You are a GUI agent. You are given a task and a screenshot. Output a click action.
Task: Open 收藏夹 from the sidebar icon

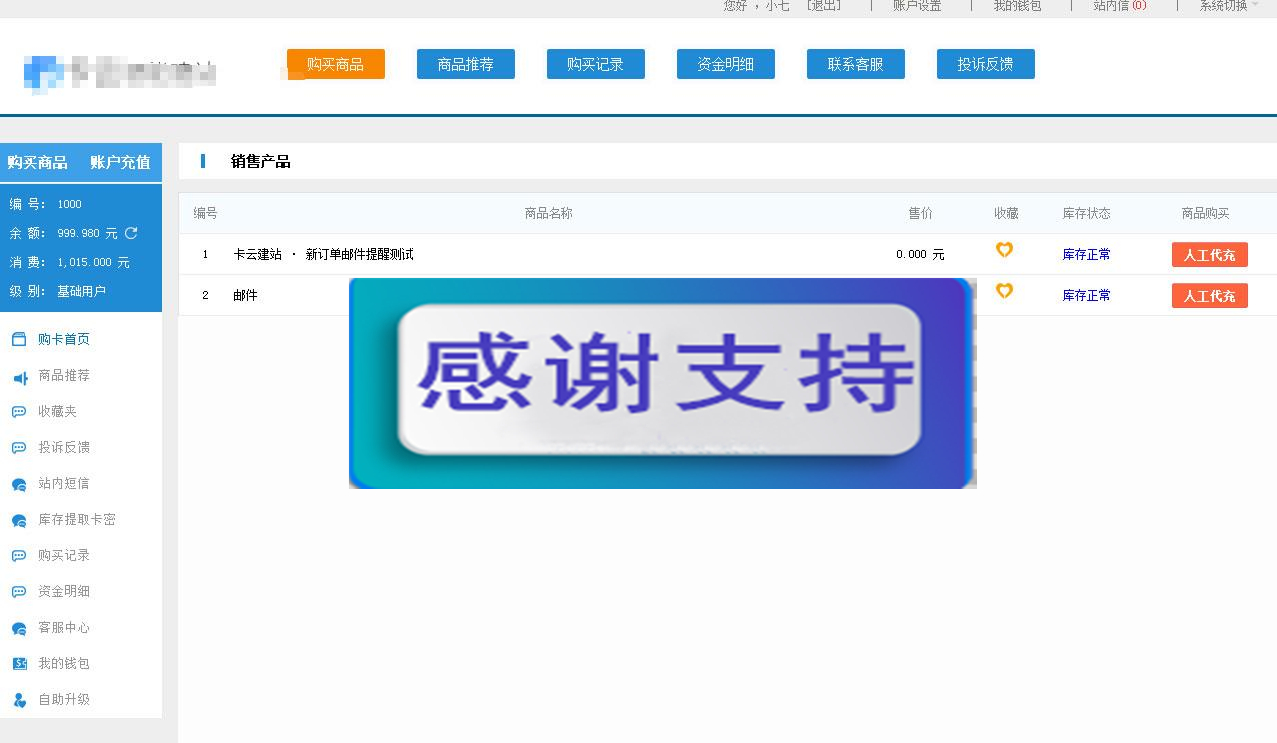pyautogui.click(x=18, y=411)
